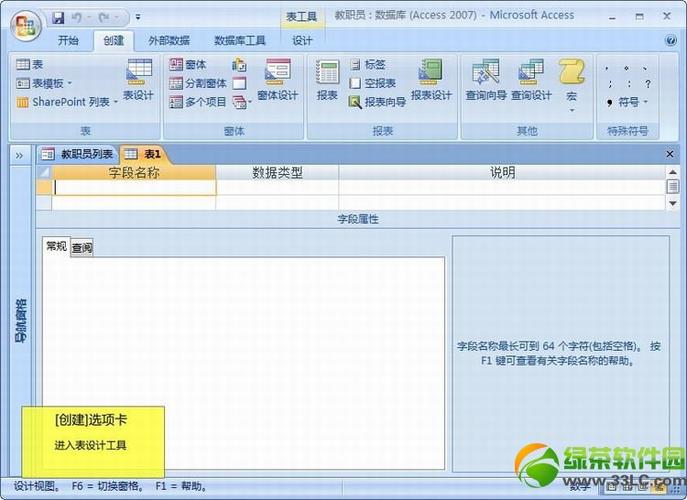Click the 分割窗体 button

pyautogui.click(x=198, y=83)
